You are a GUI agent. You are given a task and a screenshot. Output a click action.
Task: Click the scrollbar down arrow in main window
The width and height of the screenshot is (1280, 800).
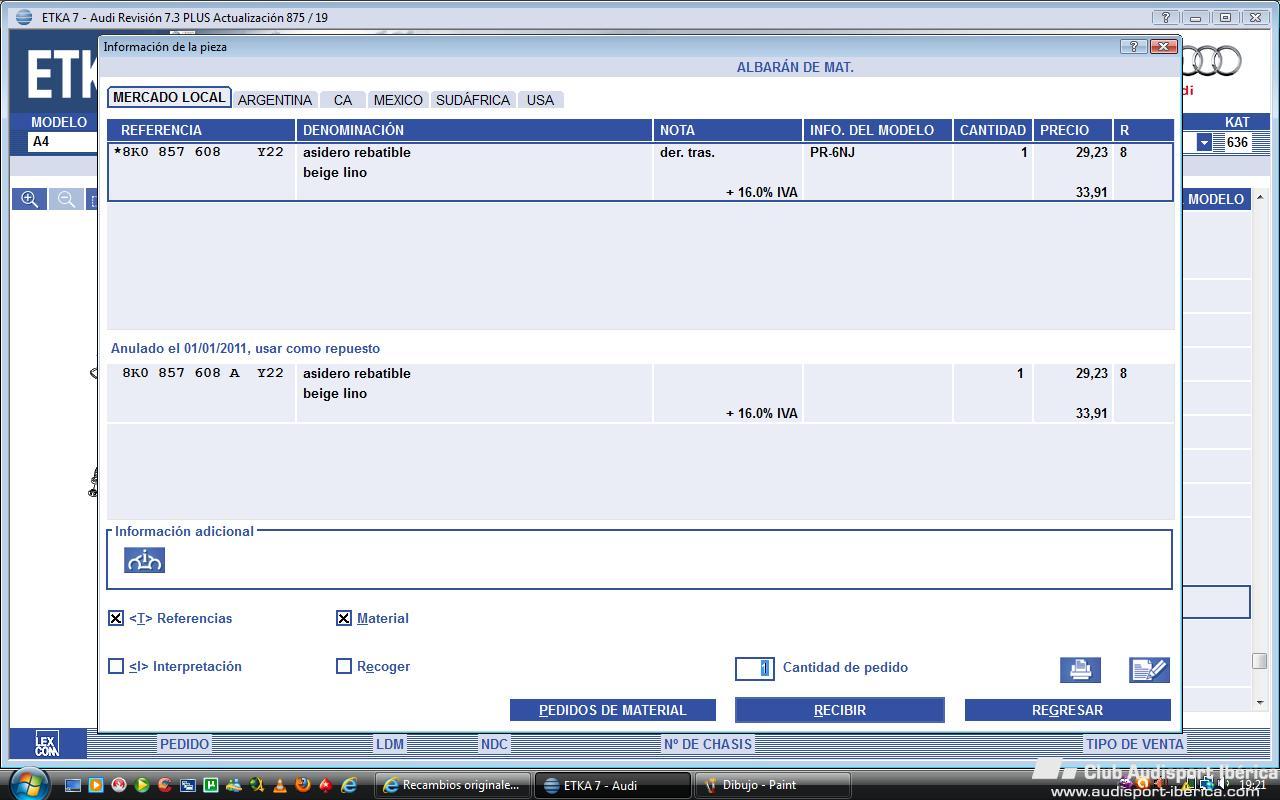coord(1260,702)
